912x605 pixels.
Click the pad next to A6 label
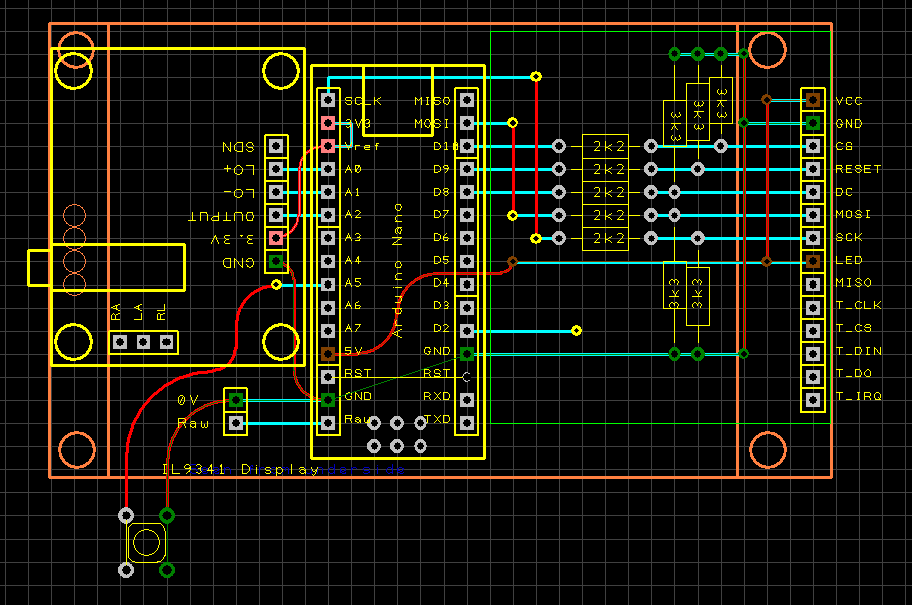tap(328, 308)
